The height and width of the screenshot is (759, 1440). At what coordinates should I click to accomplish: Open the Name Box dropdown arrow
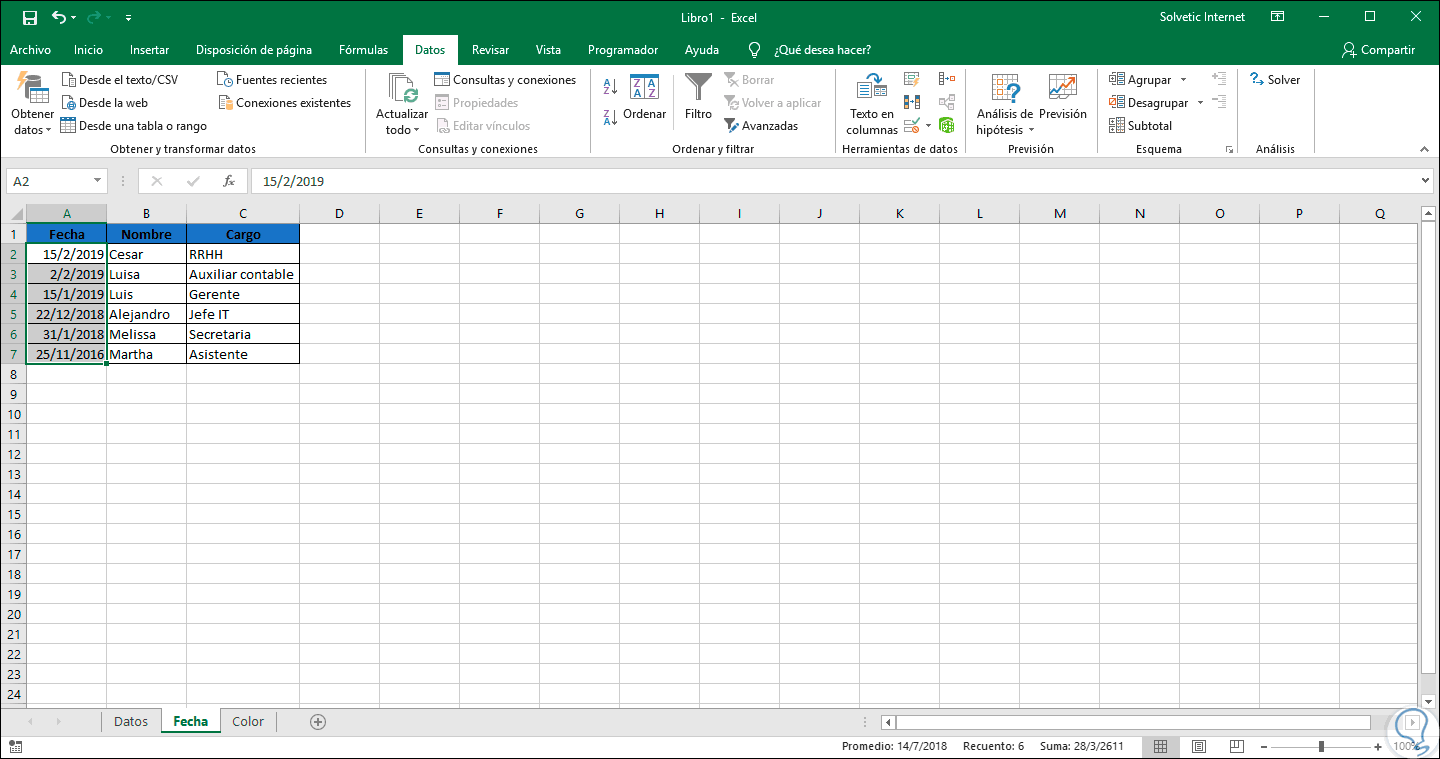(97, 181)
